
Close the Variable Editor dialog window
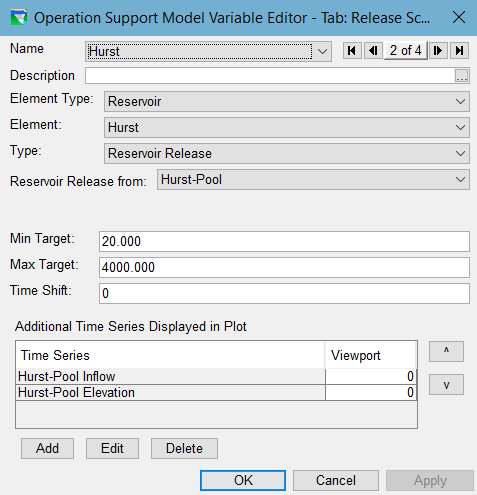point(459,17)
